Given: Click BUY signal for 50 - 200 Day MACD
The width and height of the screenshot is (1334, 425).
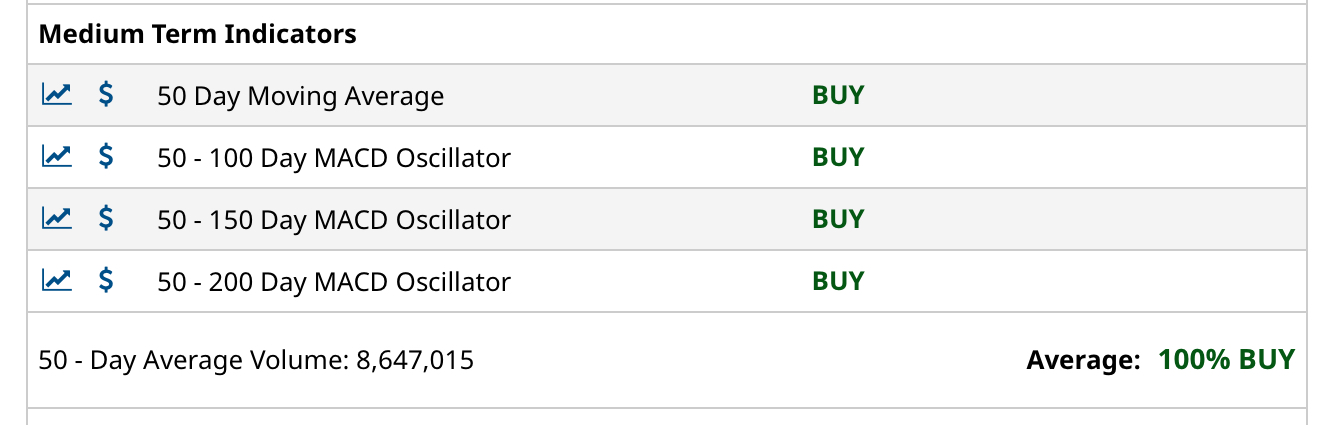Looking at the screenshot, I should 838,282.
